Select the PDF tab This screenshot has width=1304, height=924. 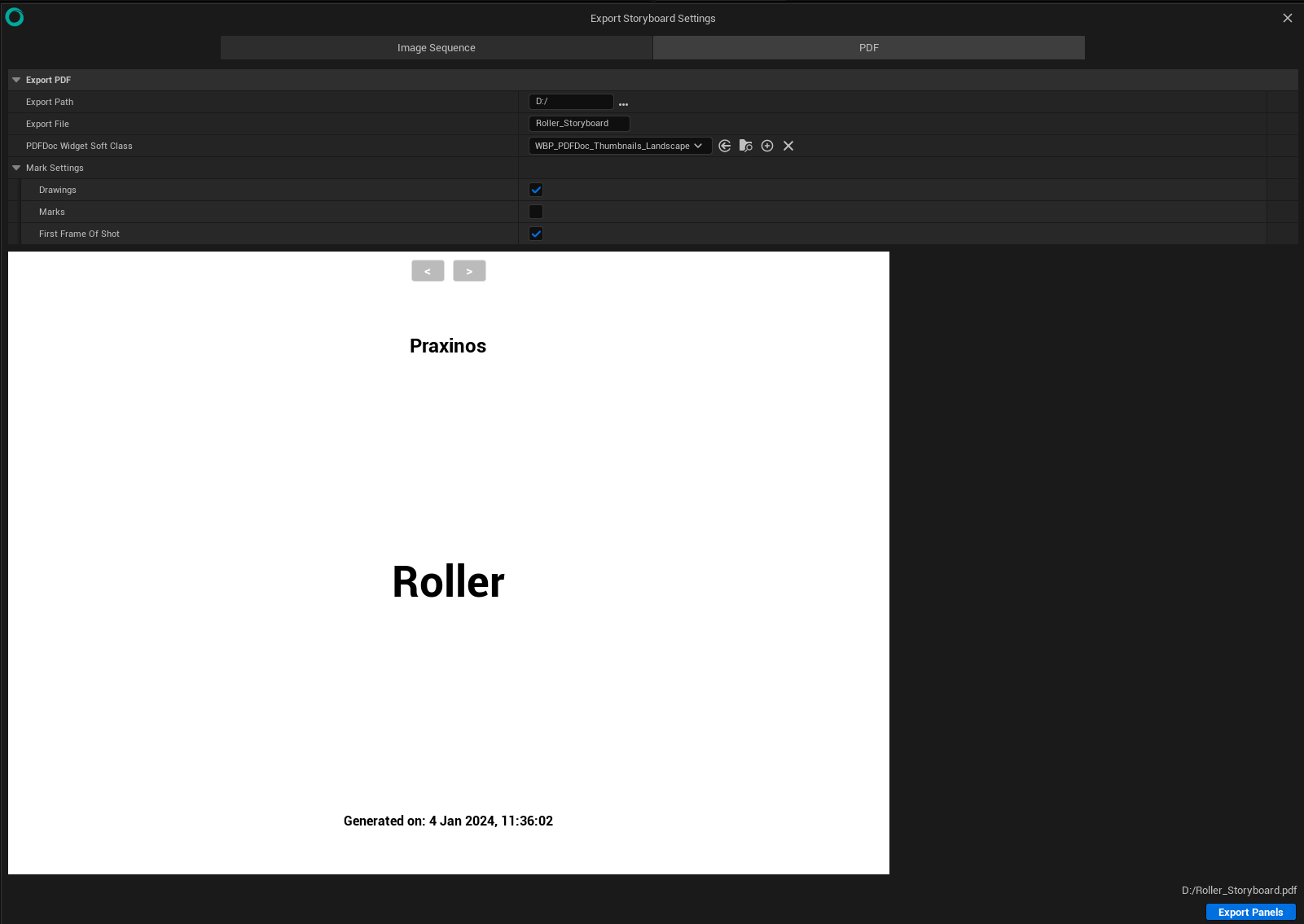click(x=868, y=47)
